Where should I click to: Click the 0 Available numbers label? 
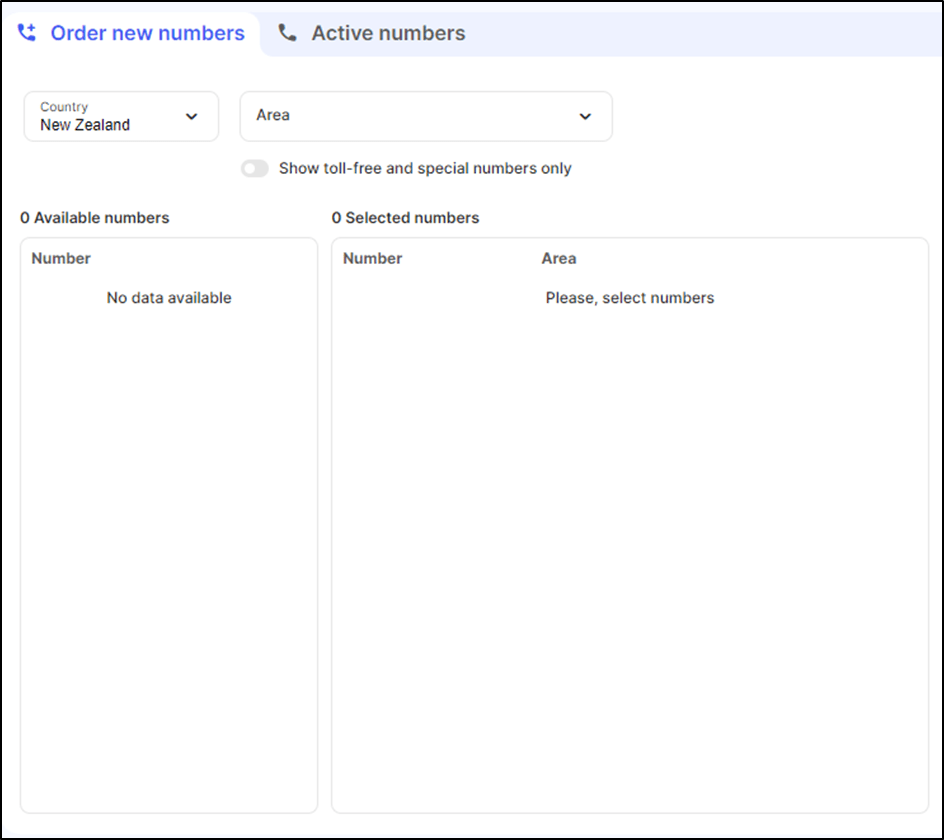click(x=94, y=217)
